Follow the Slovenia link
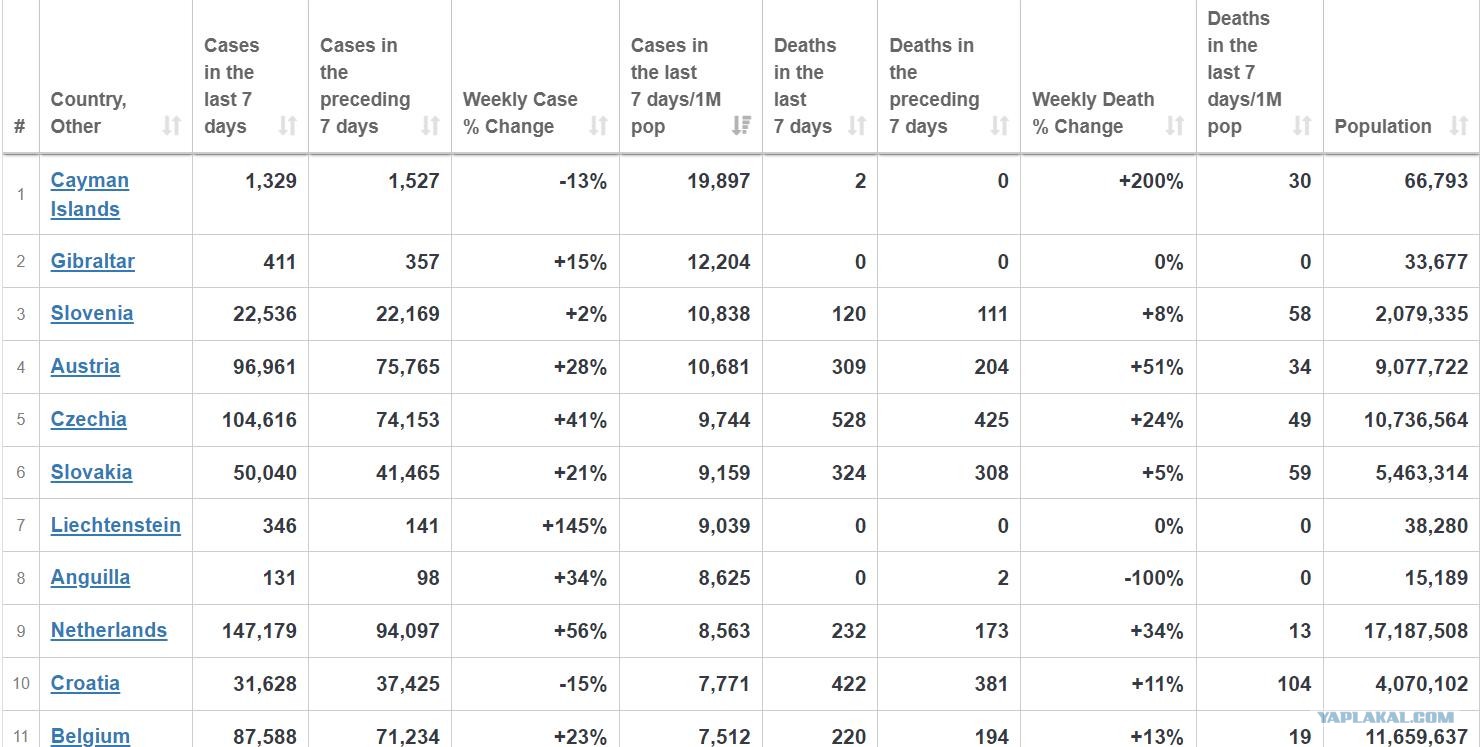Image resolution: width=1480 pixels, height=747 pixels. [x=92, y=313]
